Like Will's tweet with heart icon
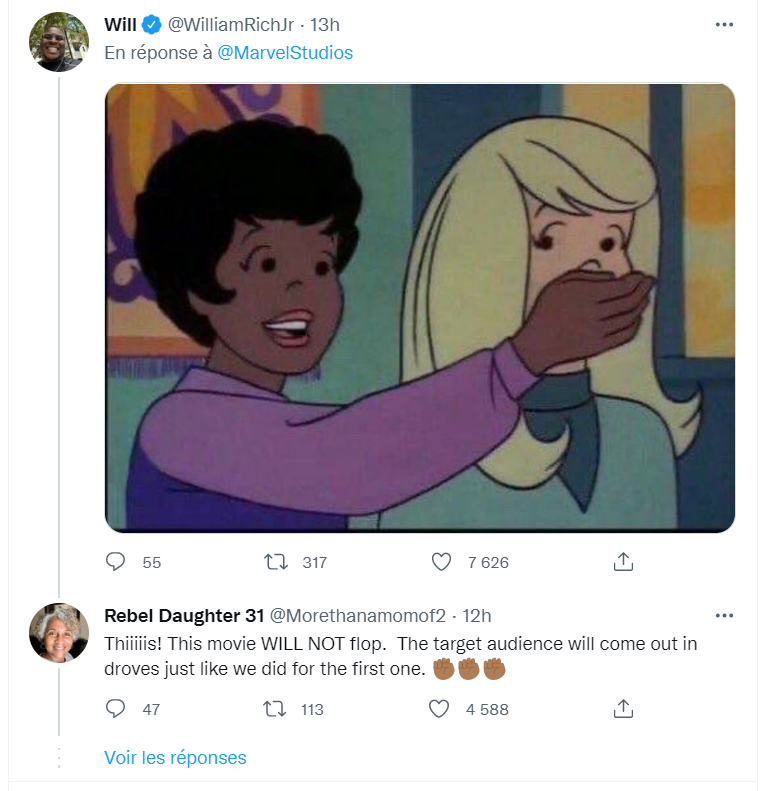Screen dimensions: 779x791 coord(441,562)
